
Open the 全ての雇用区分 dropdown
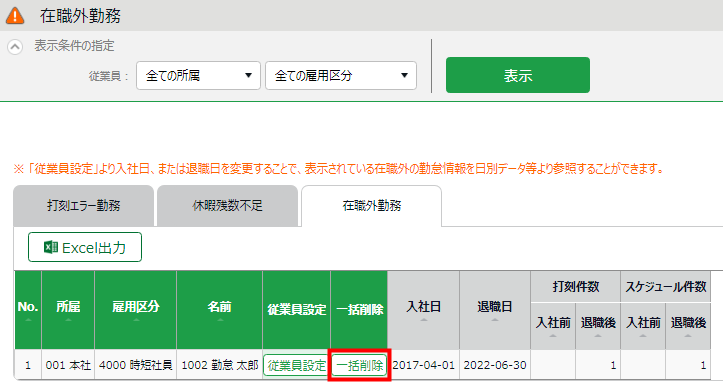coord(341,76)
